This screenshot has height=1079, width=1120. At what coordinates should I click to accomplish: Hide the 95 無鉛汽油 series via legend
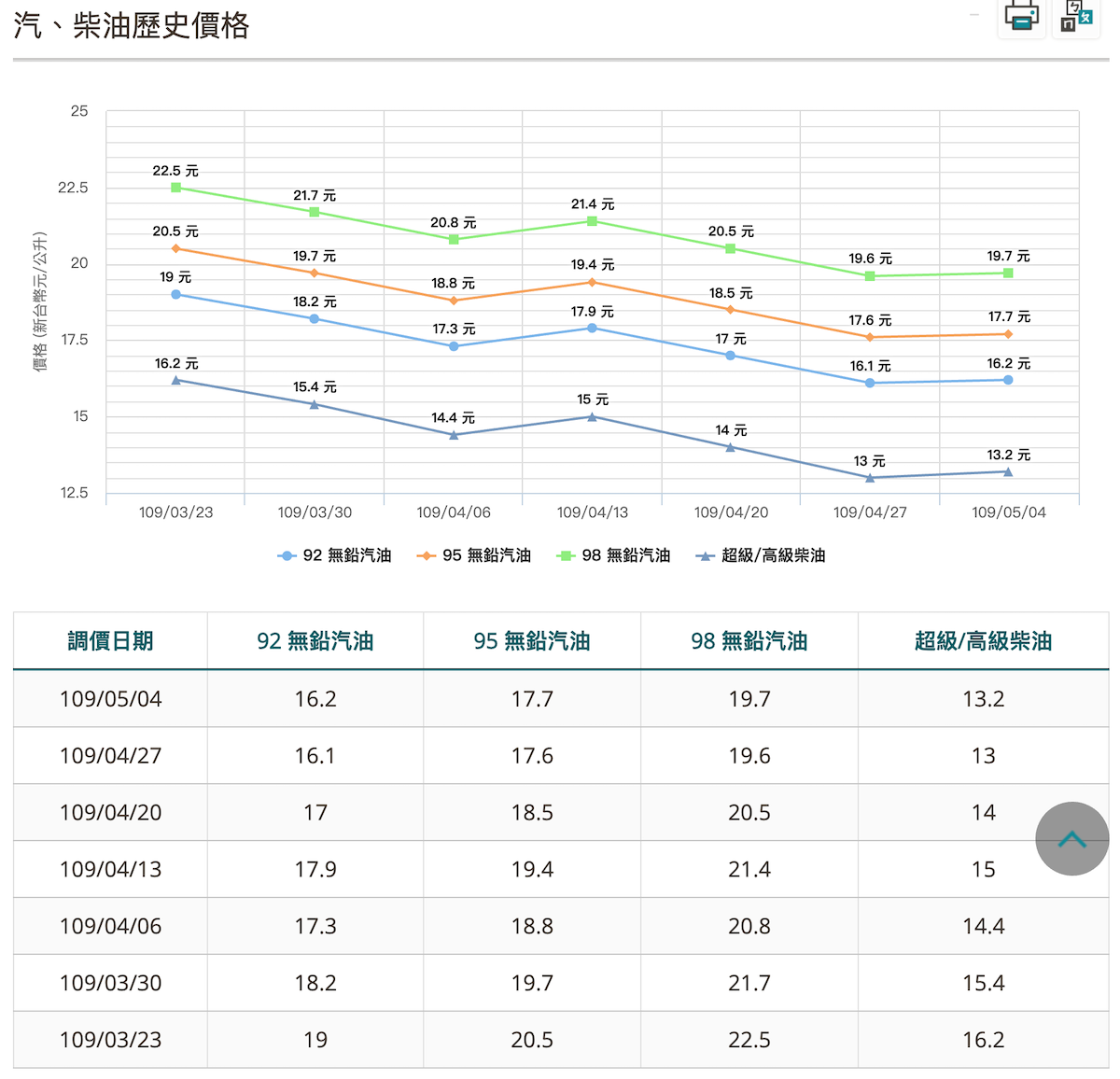click(x=474, y=555)
